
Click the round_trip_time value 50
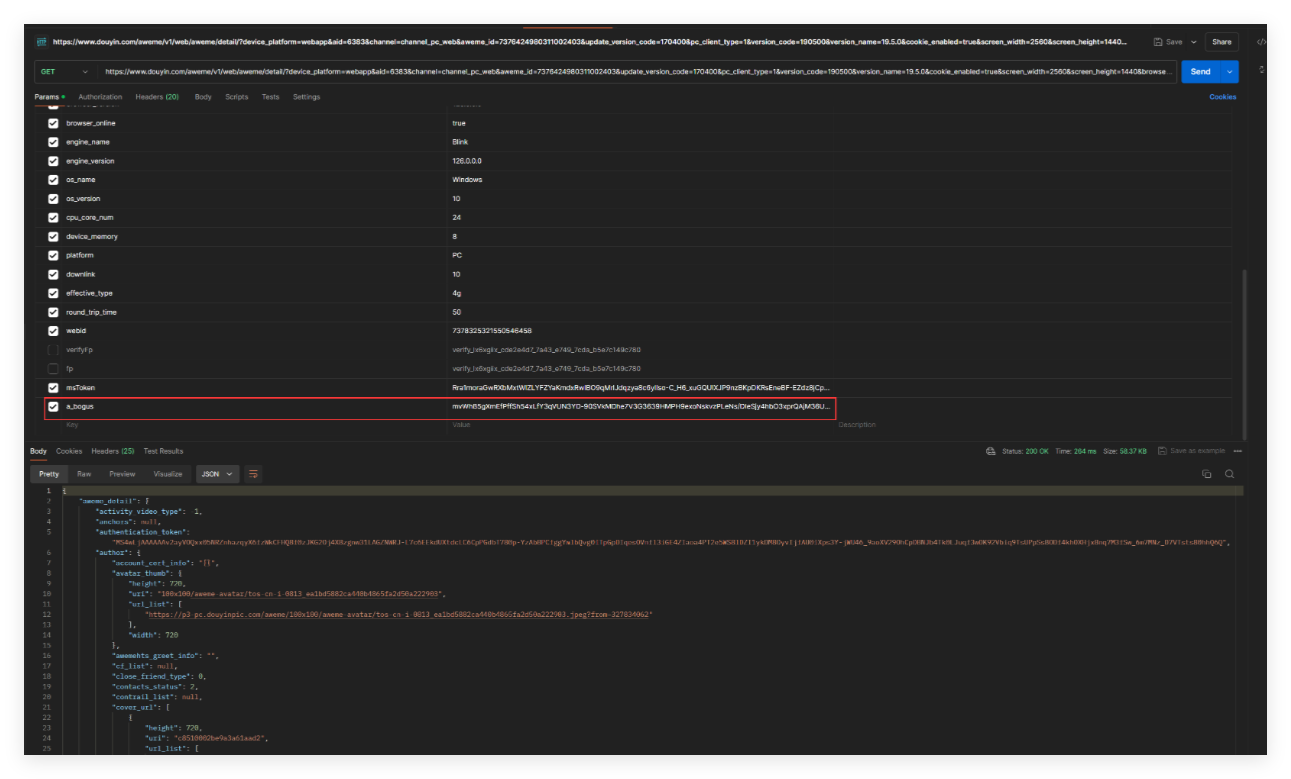click(x=456, y=312)
